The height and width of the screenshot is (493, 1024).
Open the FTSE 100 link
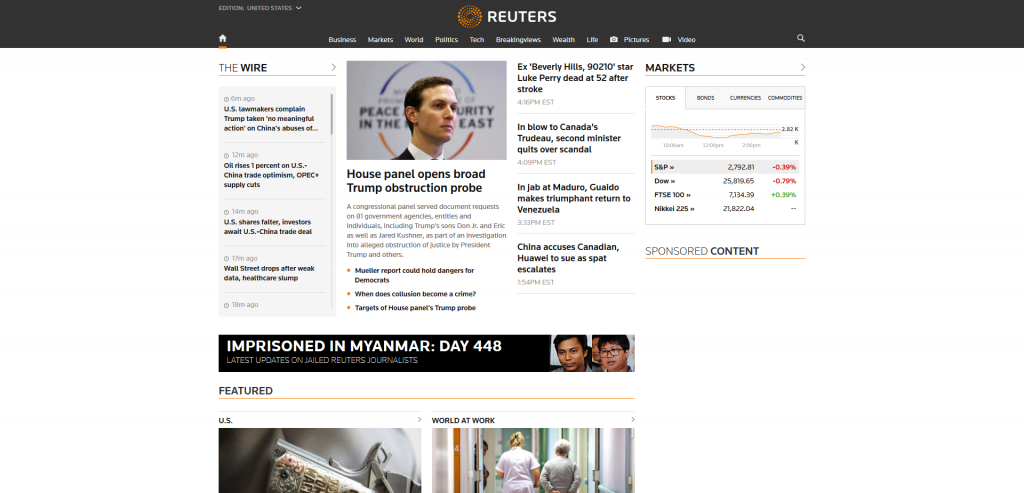pyautogui.click(x=672, y=195)
